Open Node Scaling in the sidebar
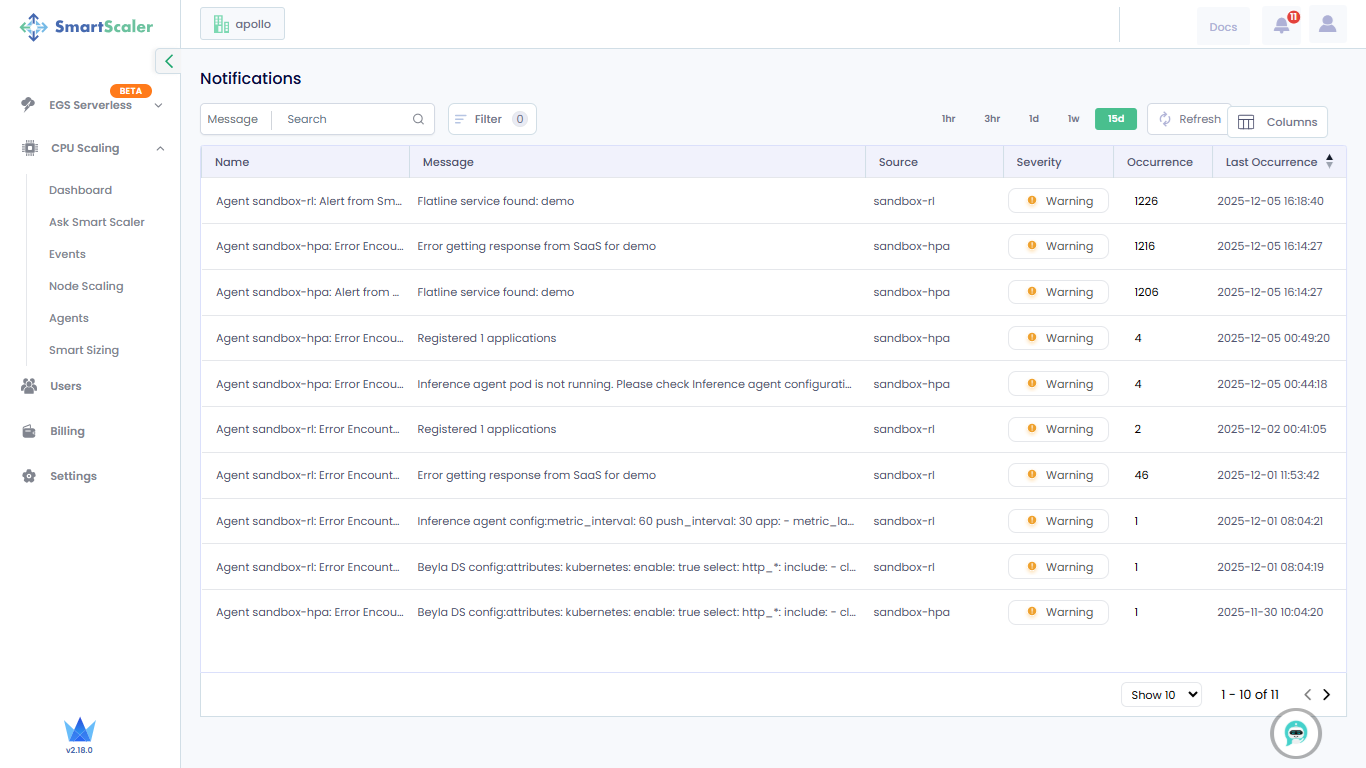1366x768 pixels. coord(86,286)
